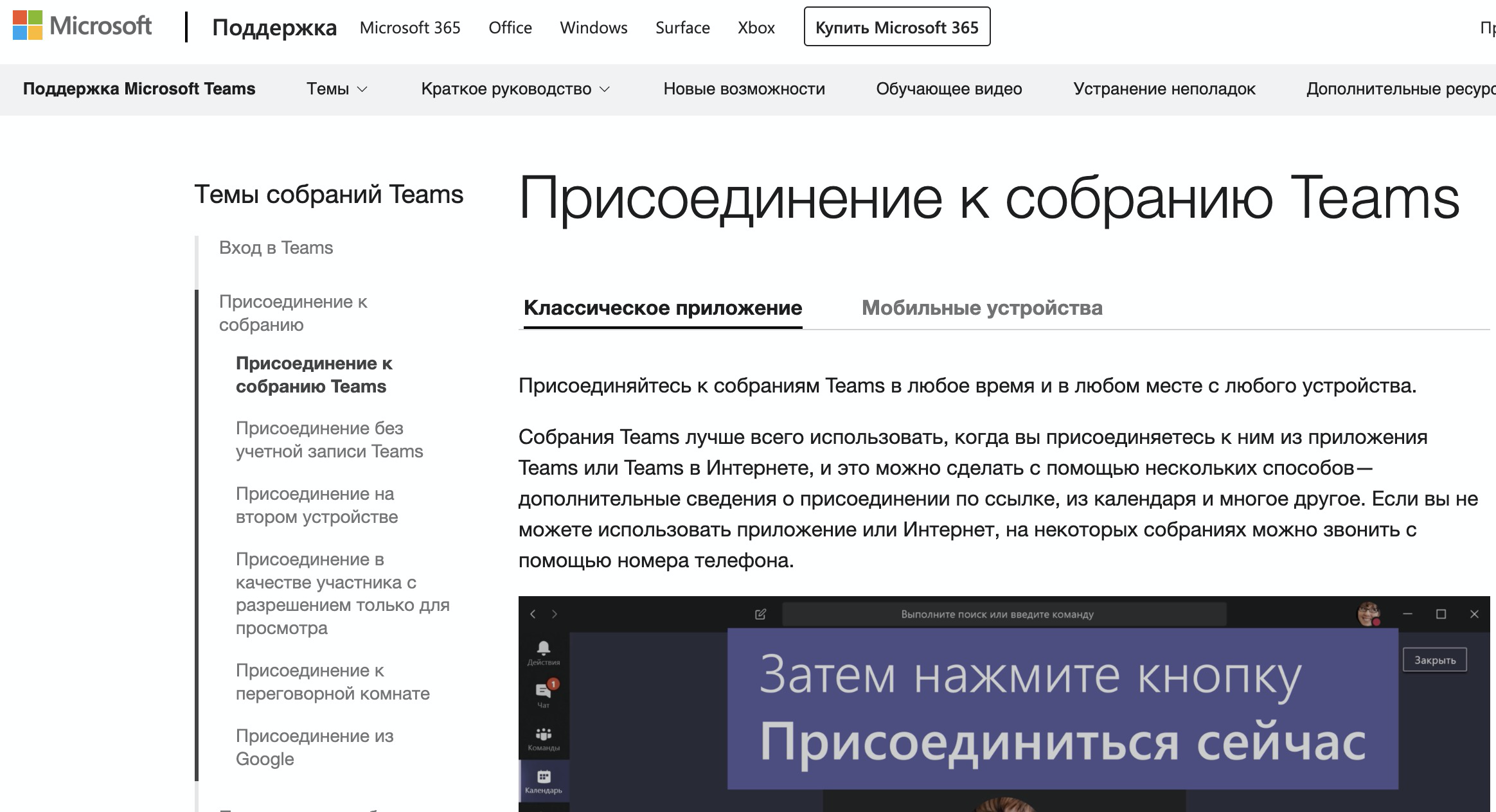The height and width of the screenshot is (812, 1496).
Task: Click the Календарь icon in Teams sidebar
Action: (543, 777)
